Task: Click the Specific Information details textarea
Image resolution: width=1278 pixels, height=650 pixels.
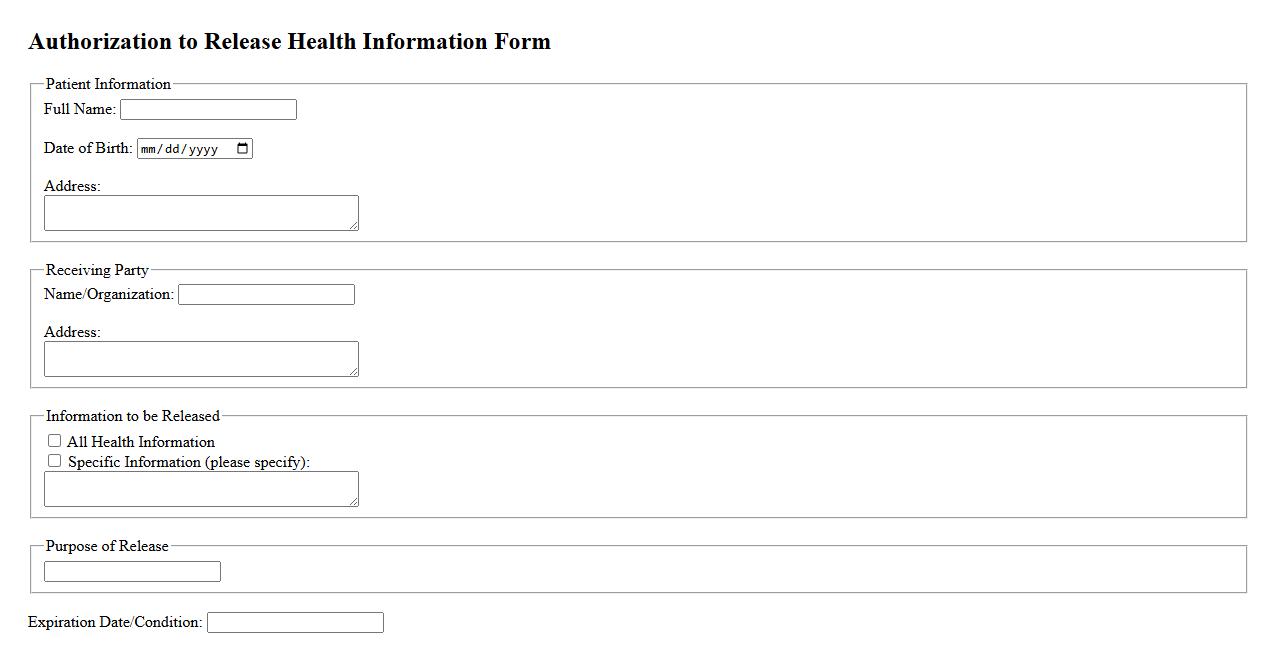Action: pyautogui.click(x=200, y=489)
